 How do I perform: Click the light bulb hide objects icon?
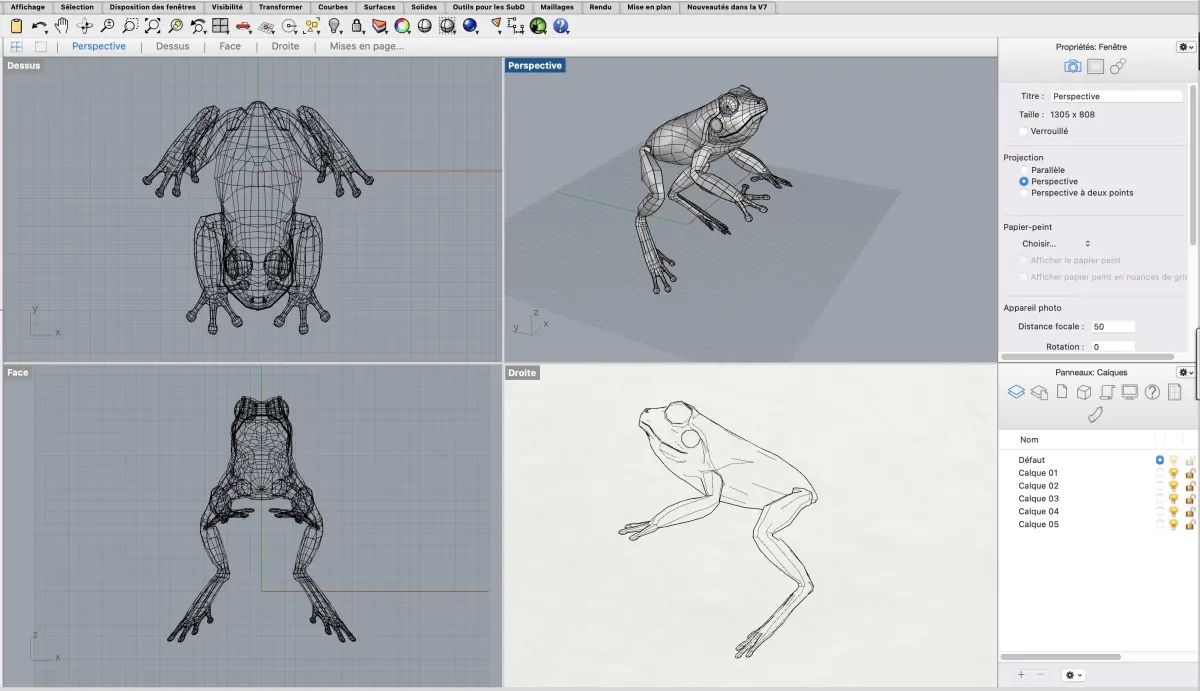(333, 25)
